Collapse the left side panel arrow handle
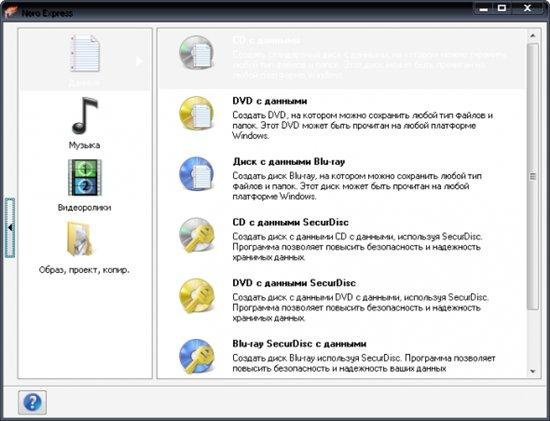 [x=10, y=227]
